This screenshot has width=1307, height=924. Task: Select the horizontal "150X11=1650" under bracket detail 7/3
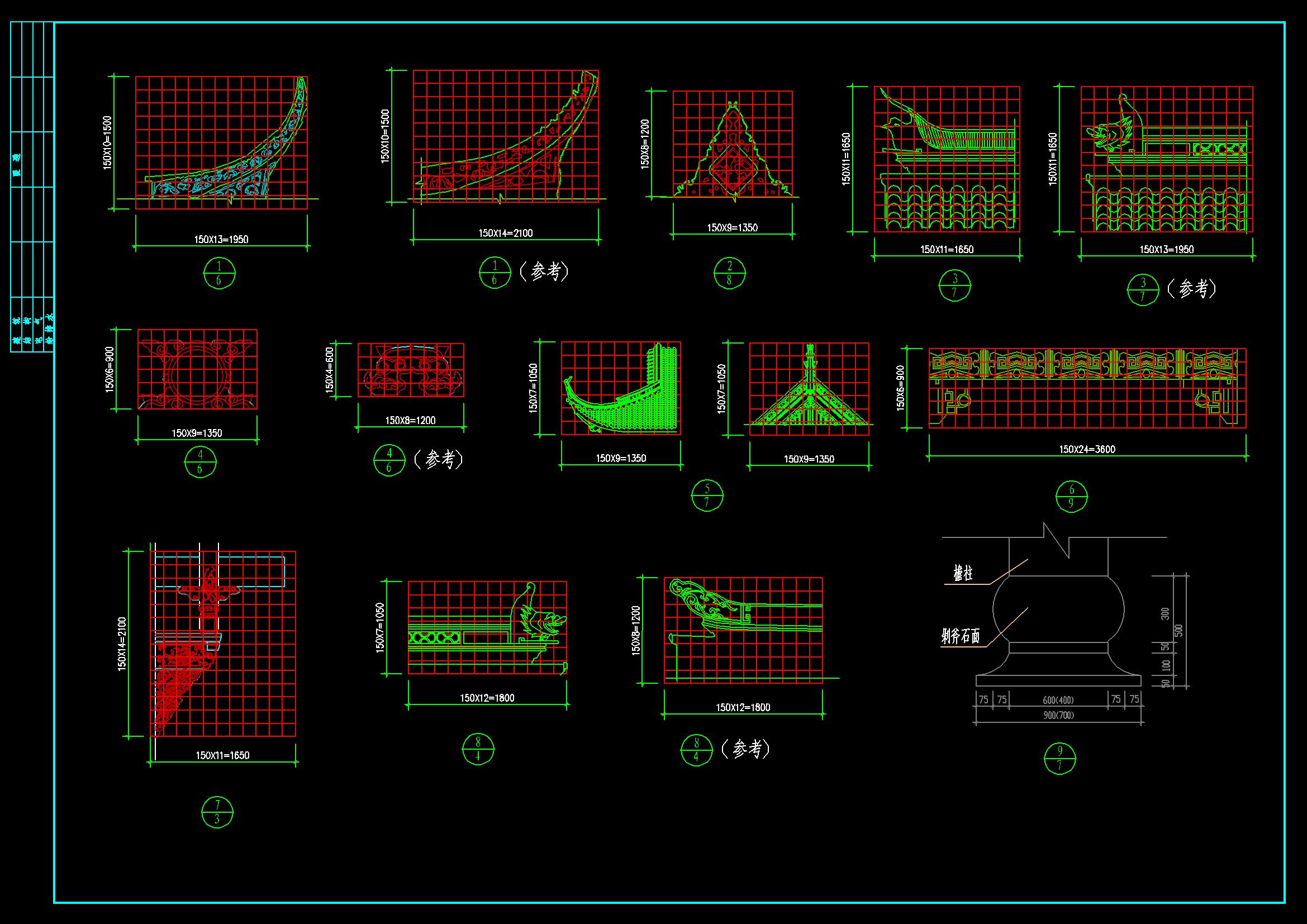(x=222, y=755)
